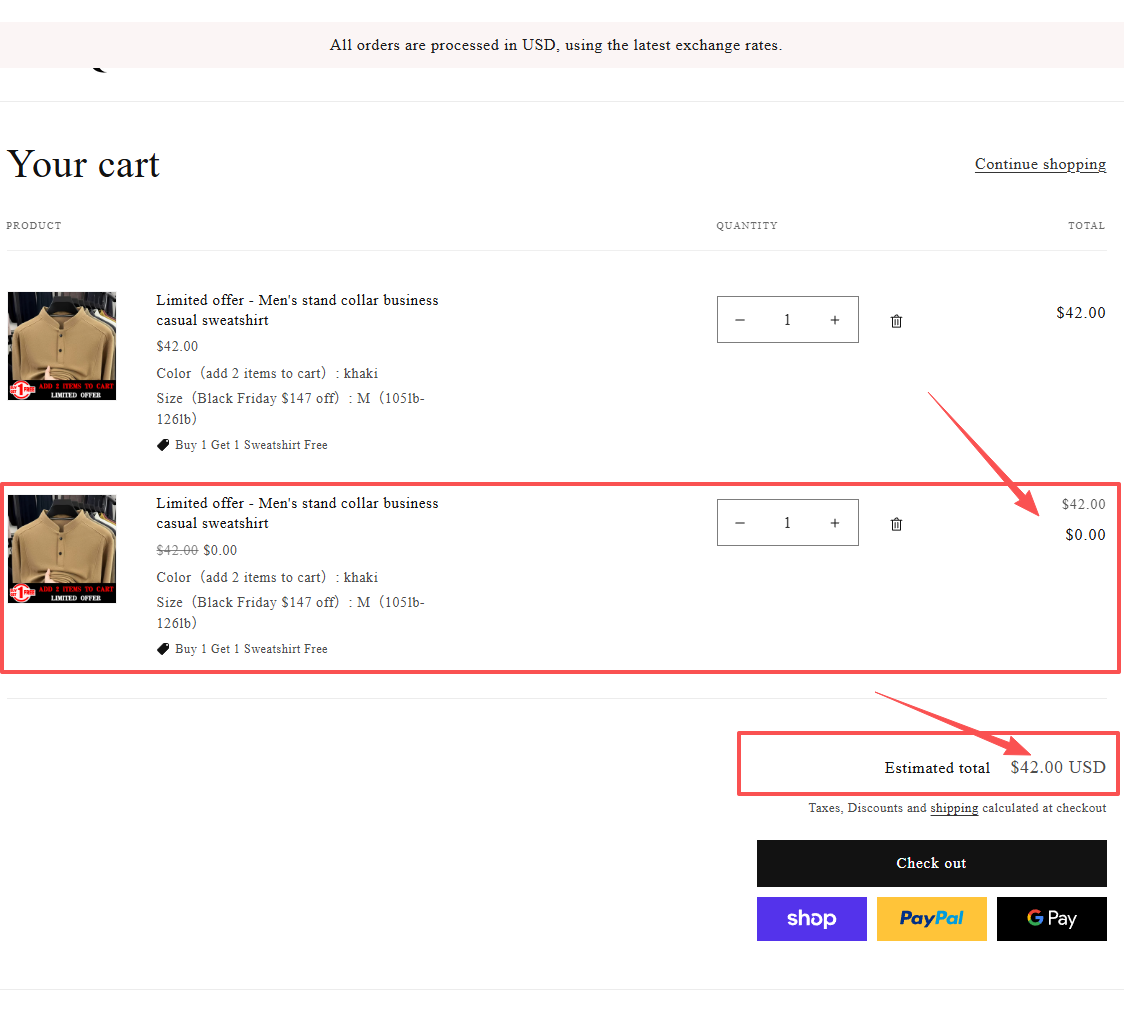Click the discount tag icon on the free item
This screenshot has width=1124, height=1022.
point(163,649)
